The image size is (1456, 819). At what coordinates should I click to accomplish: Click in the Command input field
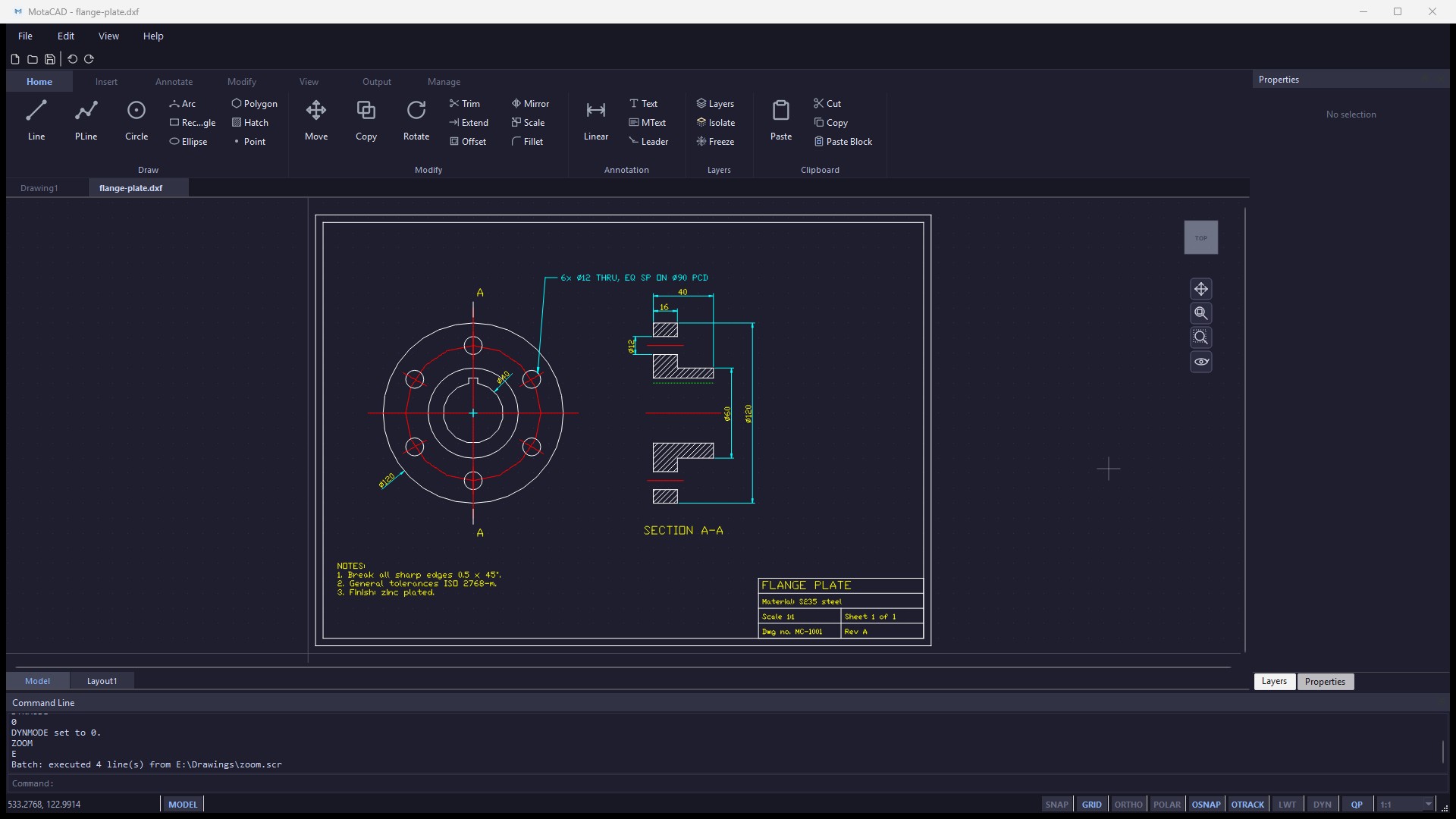coord(728,783)
